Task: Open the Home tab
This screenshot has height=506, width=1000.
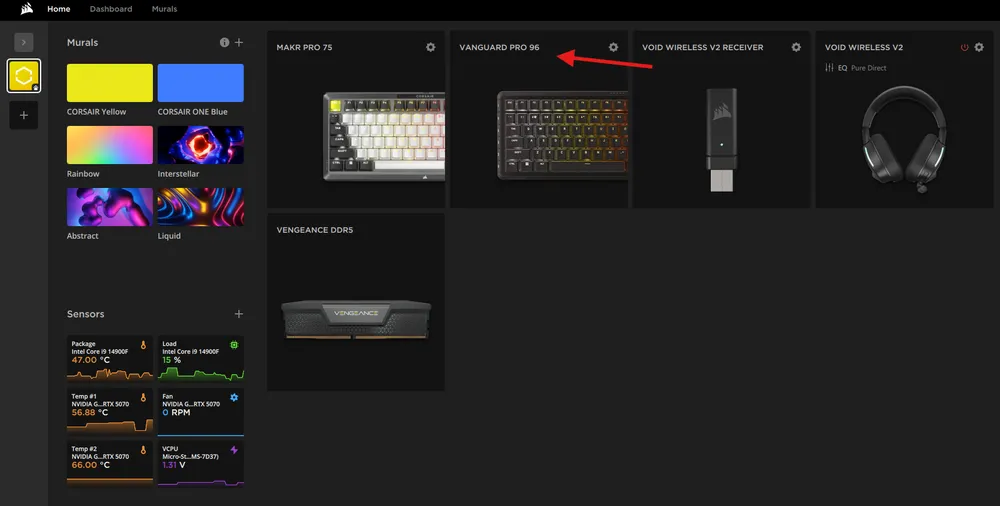Action: (x=59, y=9)
